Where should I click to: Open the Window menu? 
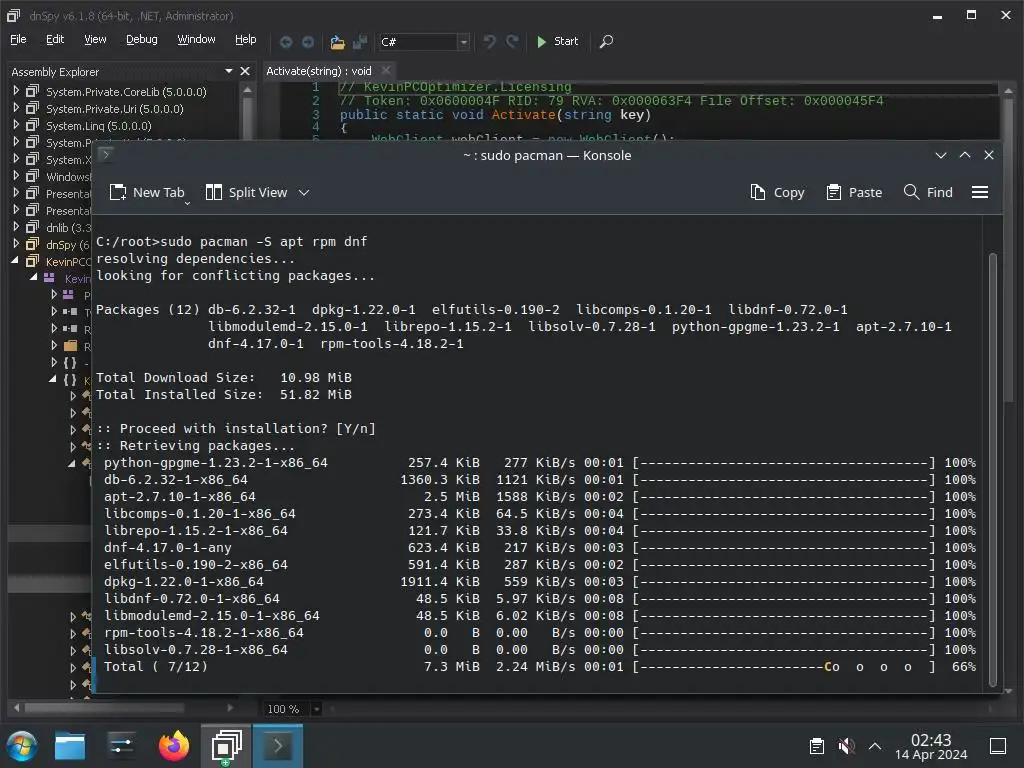[x=196, y=39]
